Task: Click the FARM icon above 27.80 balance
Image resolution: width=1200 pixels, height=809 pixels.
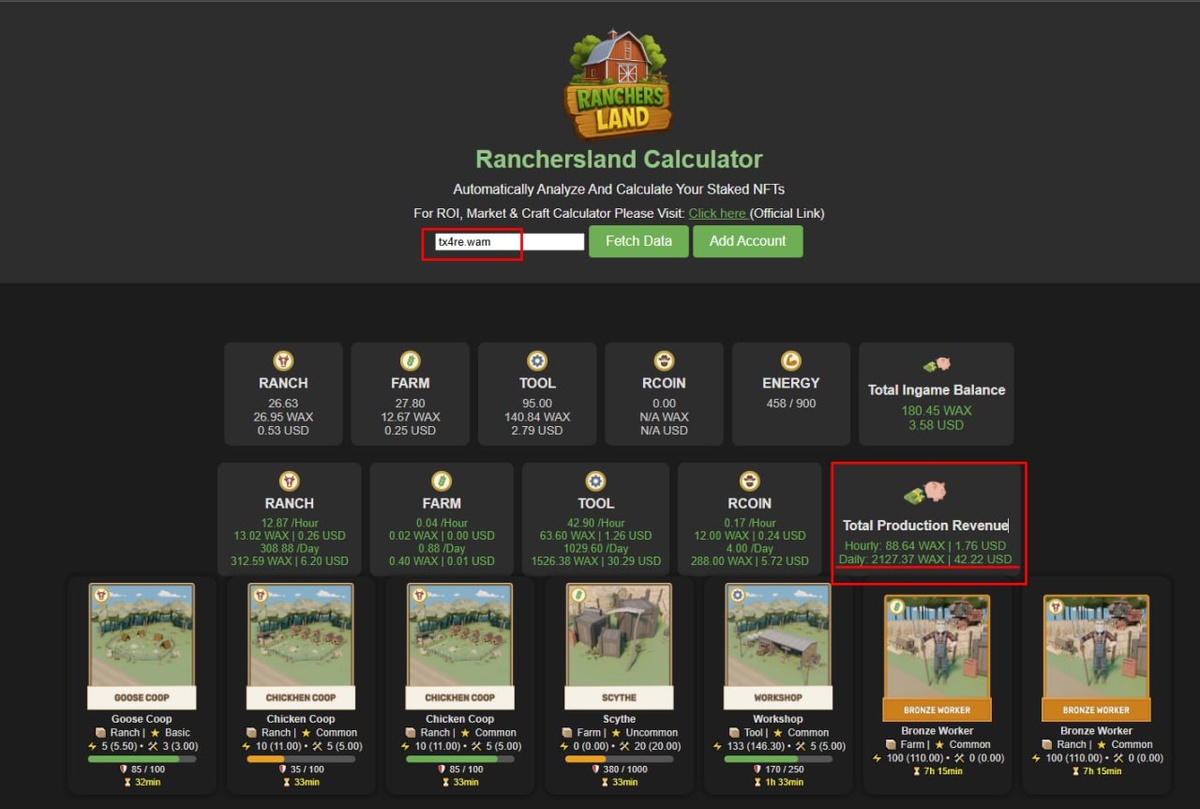Action: click(410, 361)
